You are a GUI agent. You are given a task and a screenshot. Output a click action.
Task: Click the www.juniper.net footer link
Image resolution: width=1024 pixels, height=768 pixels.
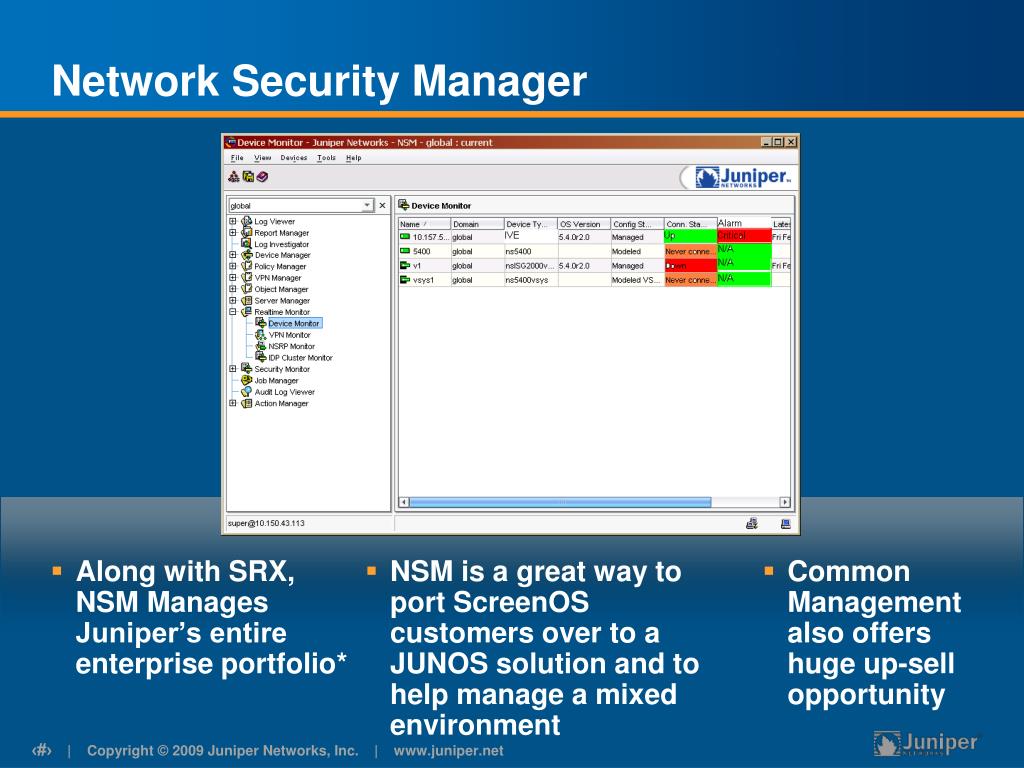coord(449,751)
